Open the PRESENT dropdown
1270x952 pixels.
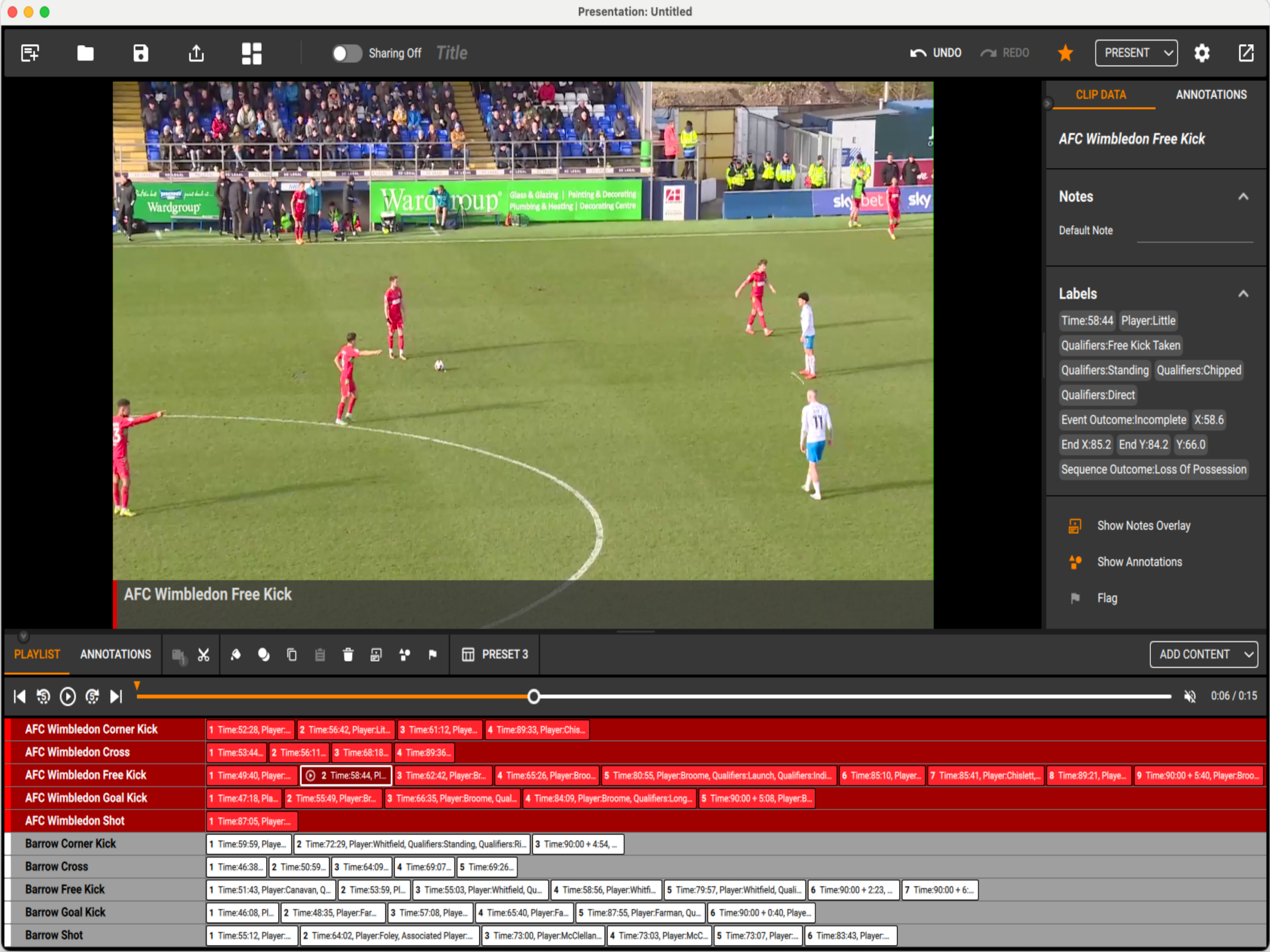(1136, 53)
